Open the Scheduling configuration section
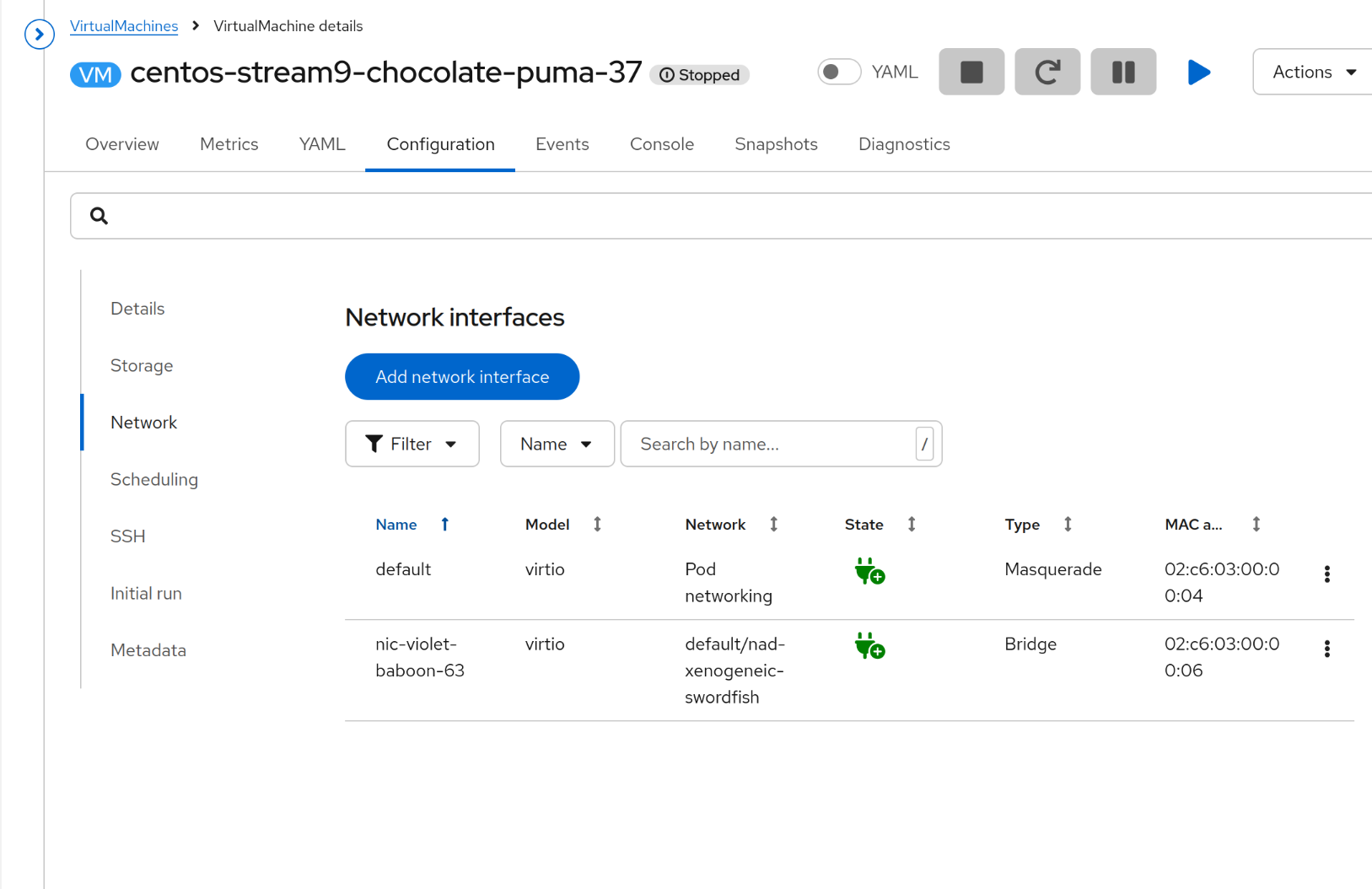 click(154, 480)
